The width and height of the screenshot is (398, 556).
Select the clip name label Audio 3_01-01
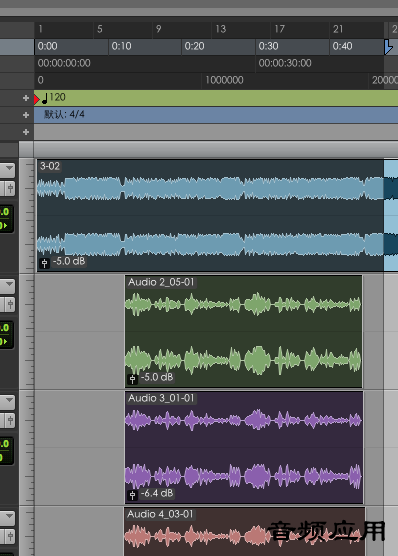point(161,398)
